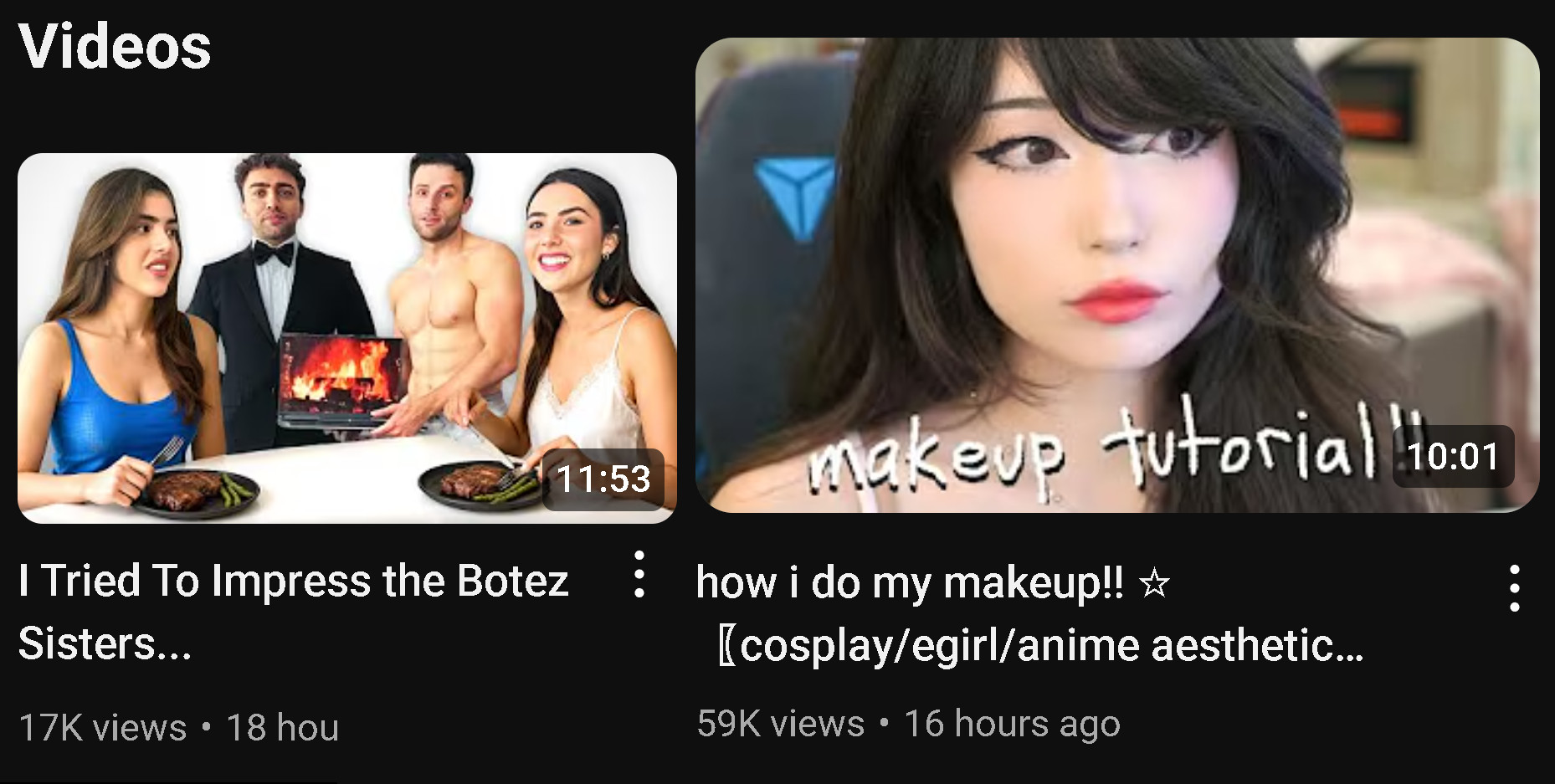
Task: Tap the 11:53 duration badge
Action: [603, 479]
